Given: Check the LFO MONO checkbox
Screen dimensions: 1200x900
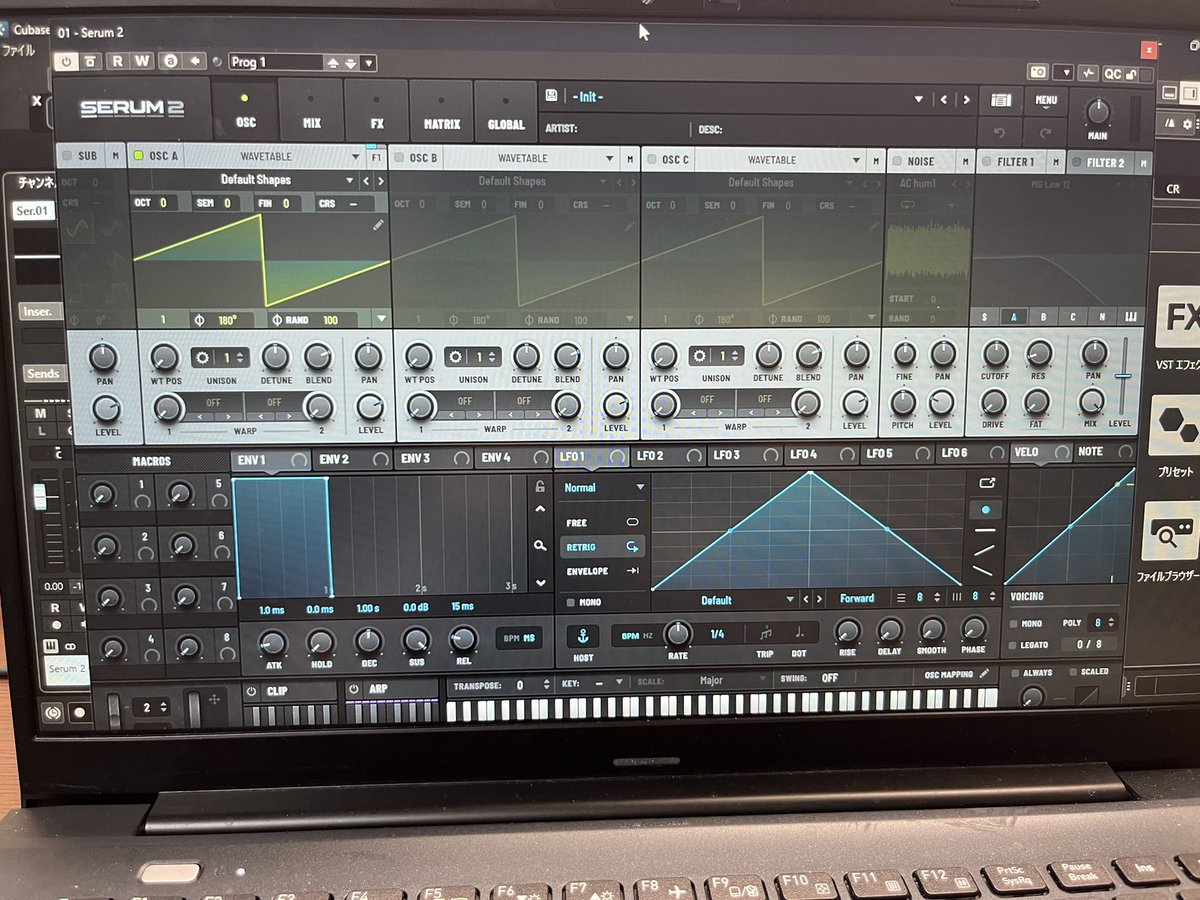Looking at the screenshot, I should click(569, 603).
